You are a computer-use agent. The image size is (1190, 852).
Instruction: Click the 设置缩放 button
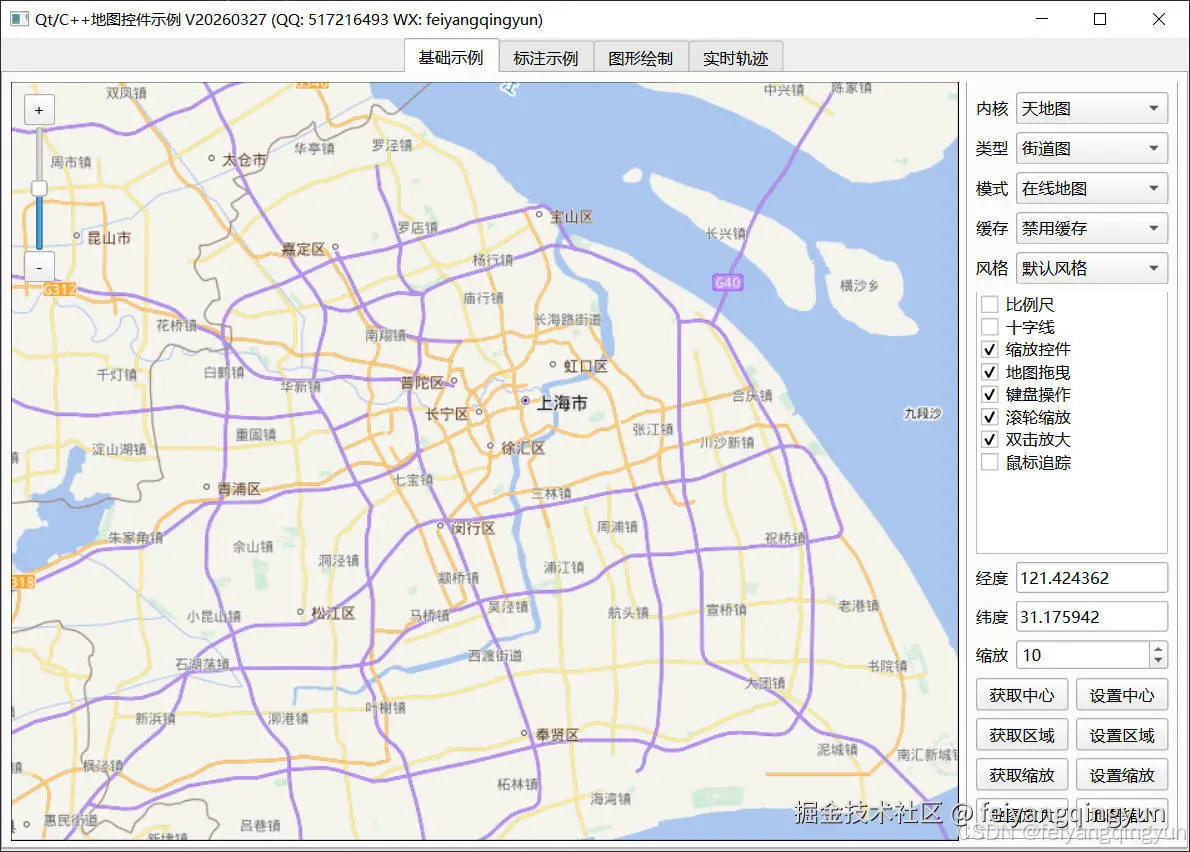[x=1122, y=775]
